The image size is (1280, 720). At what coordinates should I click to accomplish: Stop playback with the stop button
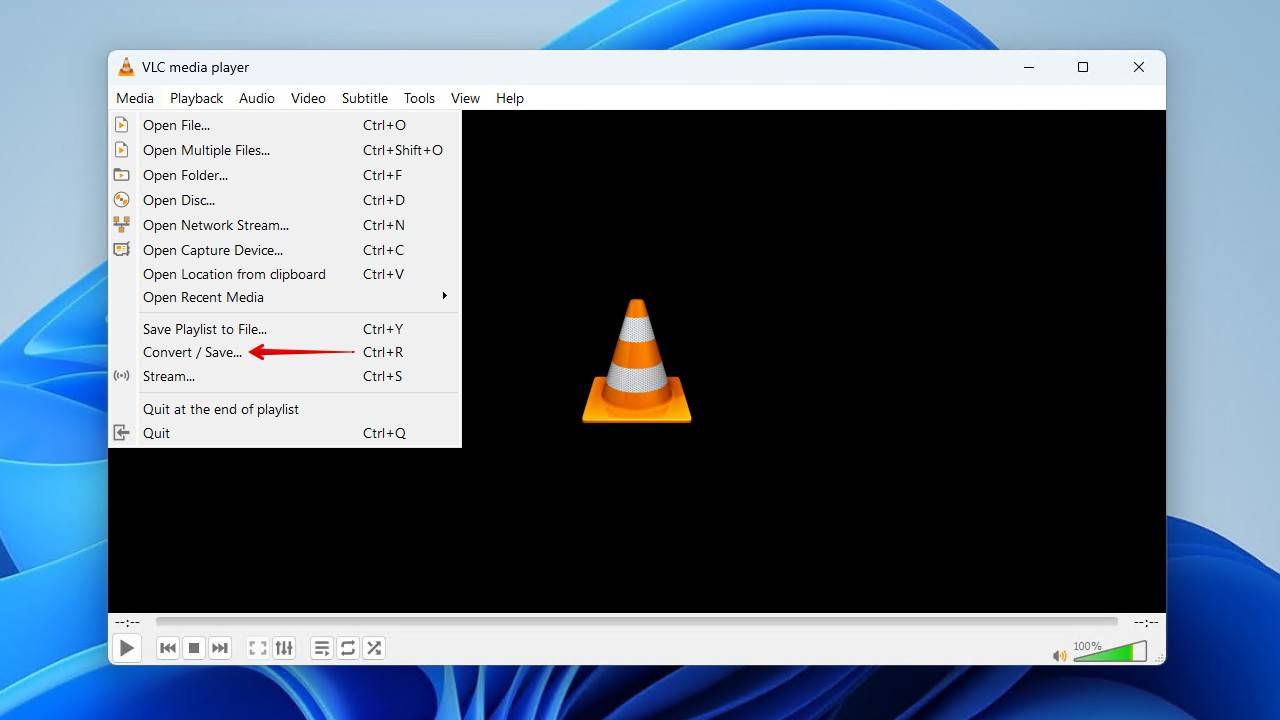(194, 648)
